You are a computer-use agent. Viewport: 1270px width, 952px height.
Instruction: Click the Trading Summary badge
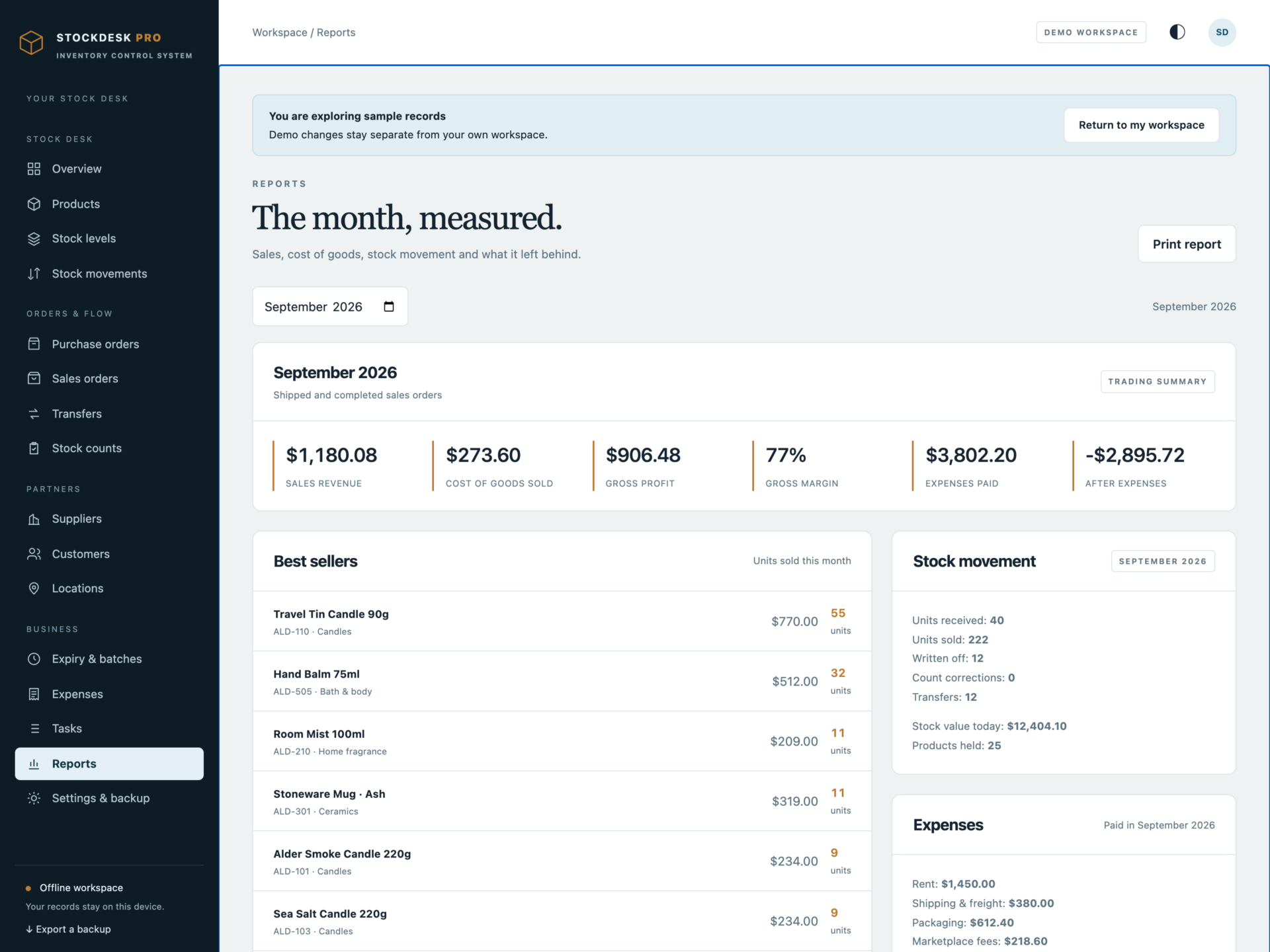click(1158, 381)
